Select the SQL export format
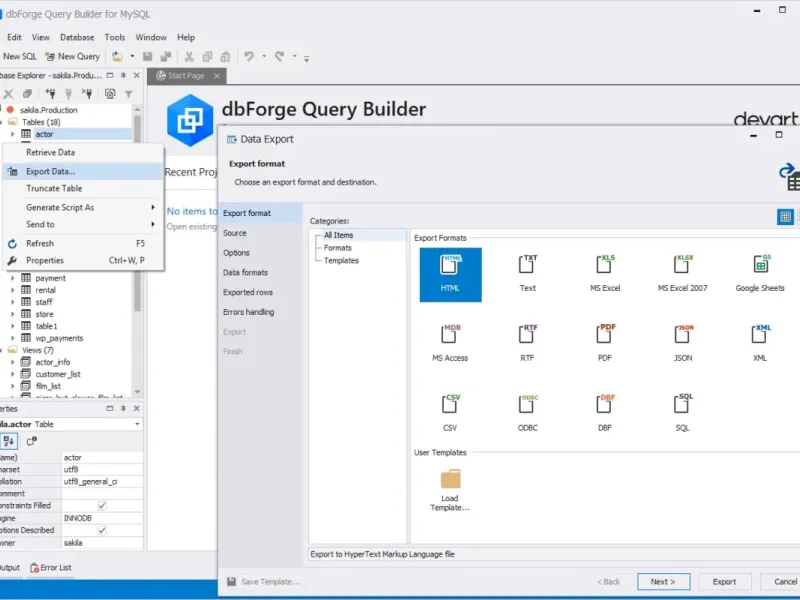The height and width of the screenshot is (600, 800). [683, 414]
